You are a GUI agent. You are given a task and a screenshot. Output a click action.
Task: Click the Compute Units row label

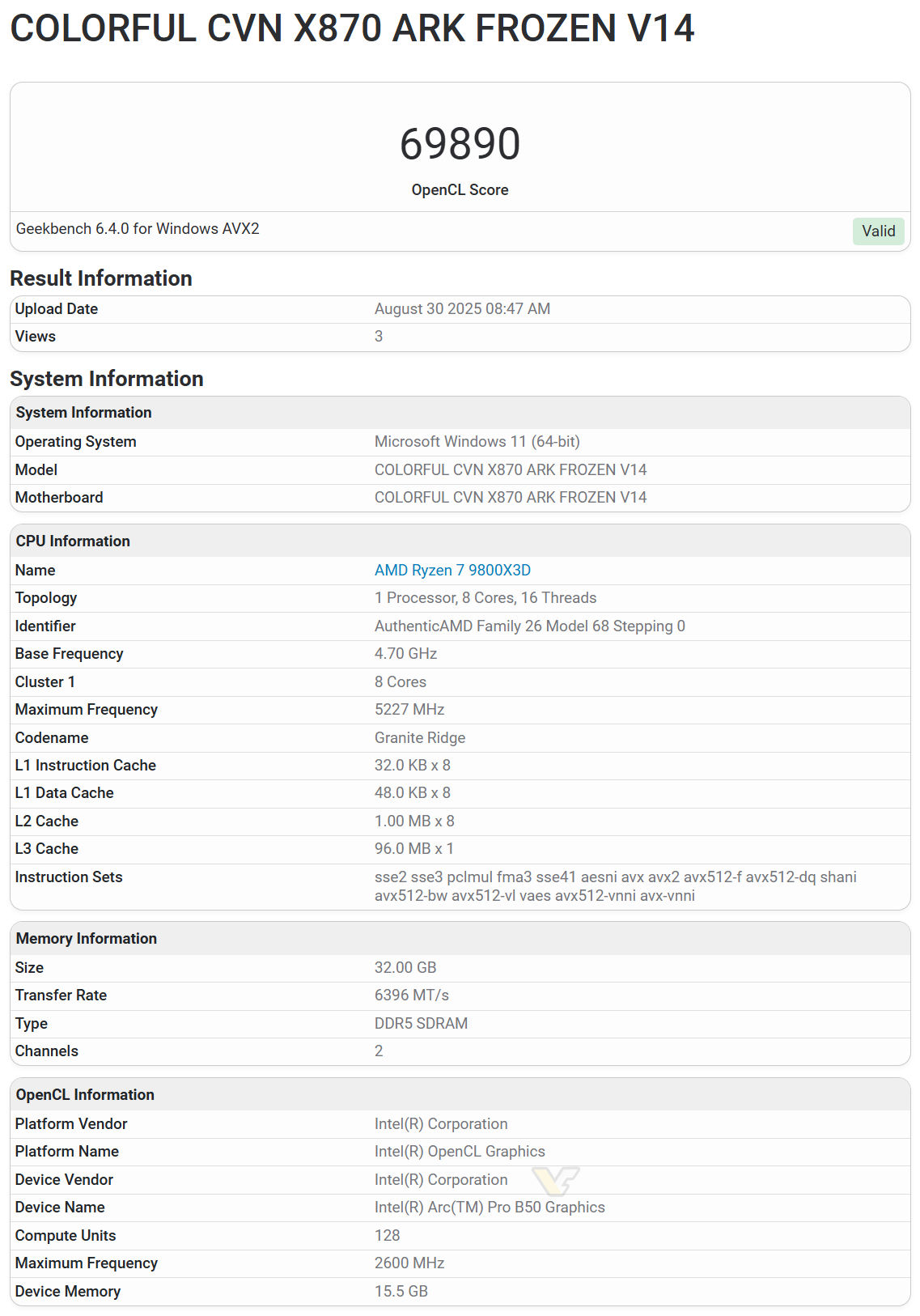(66, 1236)
